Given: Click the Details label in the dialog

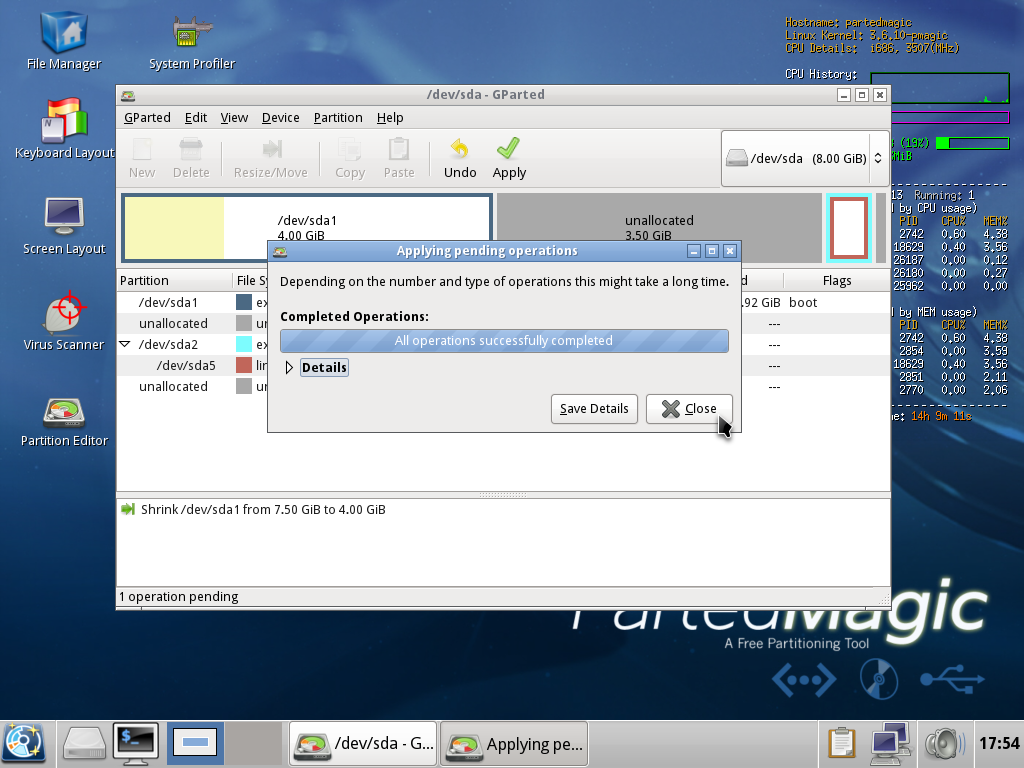Looking at the screenshot, I should point(324,368).
